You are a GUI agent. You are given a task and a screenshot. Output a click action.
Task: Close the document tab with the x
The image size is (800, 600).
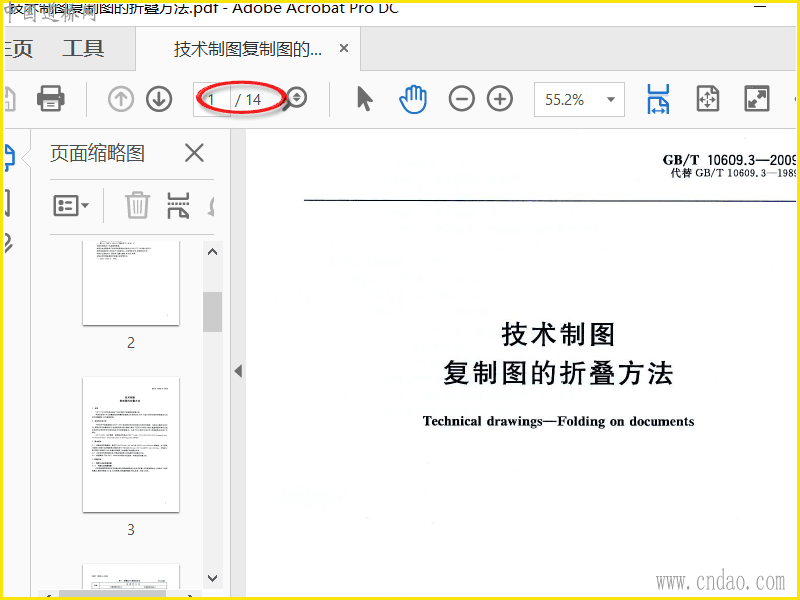[344, 48]
